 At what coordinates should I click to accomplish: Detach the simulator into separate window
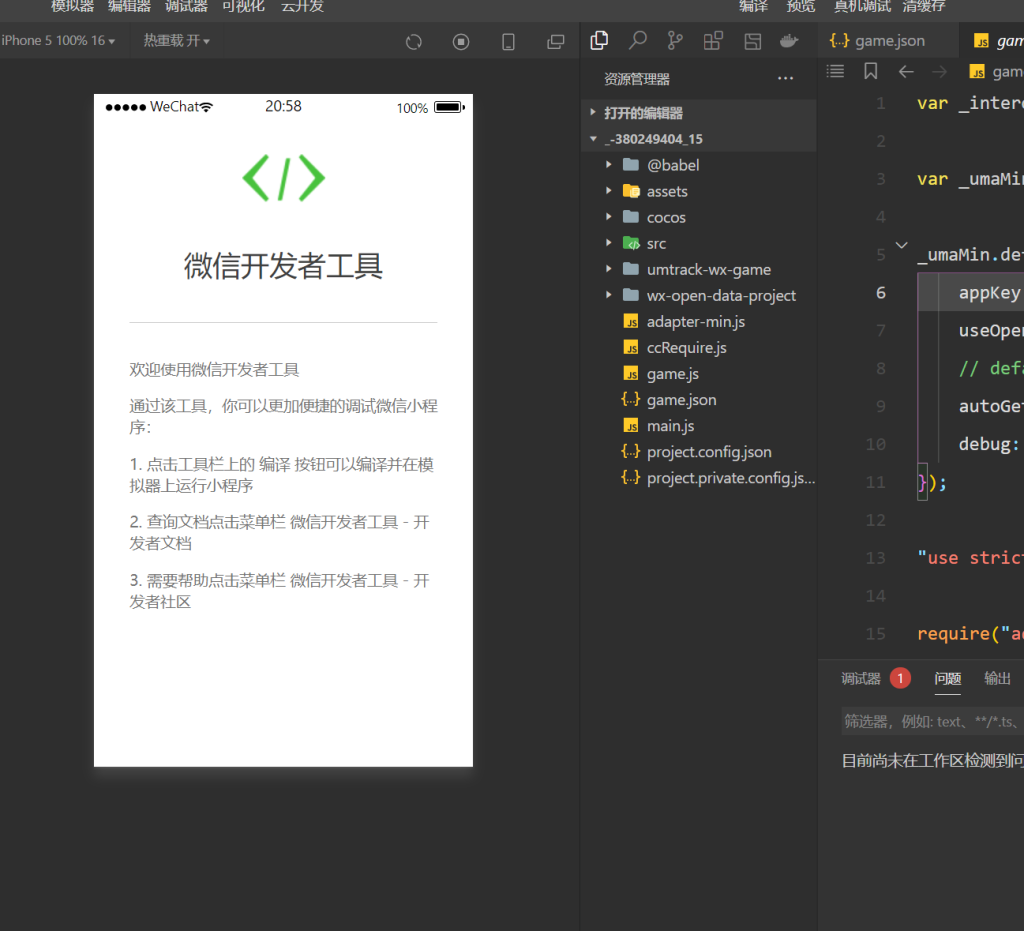556,42
